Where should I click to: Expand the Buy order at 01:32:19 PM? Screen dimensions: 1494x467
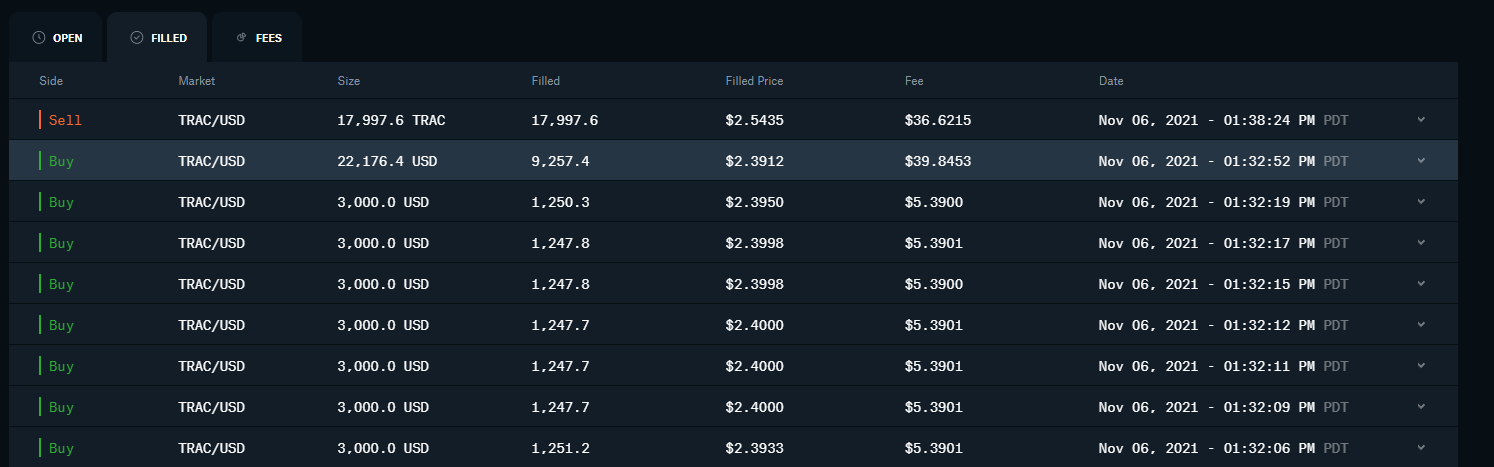click(1421, 202)
